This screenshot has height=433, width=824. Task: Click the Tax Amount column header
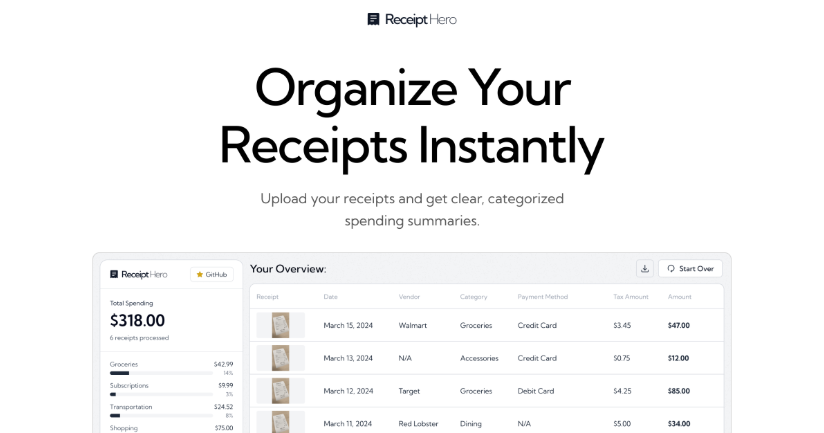point(631,297)
